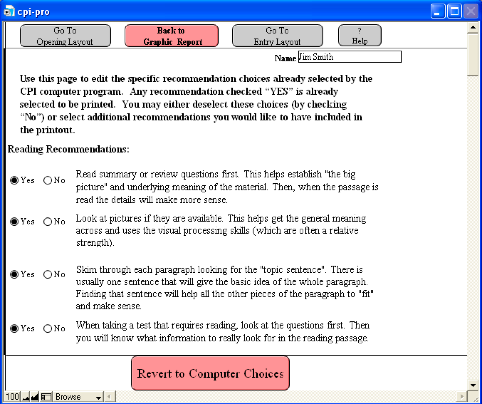Image resolution: width=482 pixels, height=404 pixels.
Task: Select No for 'Read summary or review questions'
Action: (48, 180)
